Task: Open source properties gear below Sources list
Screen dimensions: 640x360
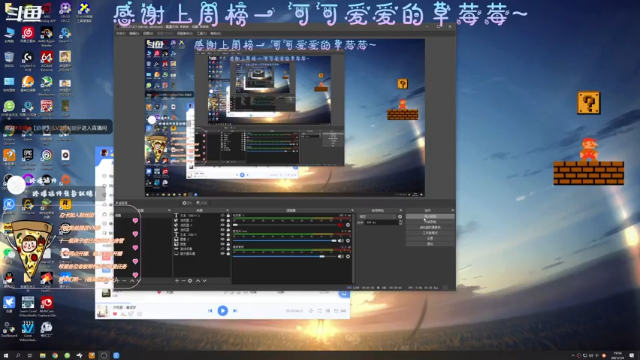Action: [x=190, y=280]
